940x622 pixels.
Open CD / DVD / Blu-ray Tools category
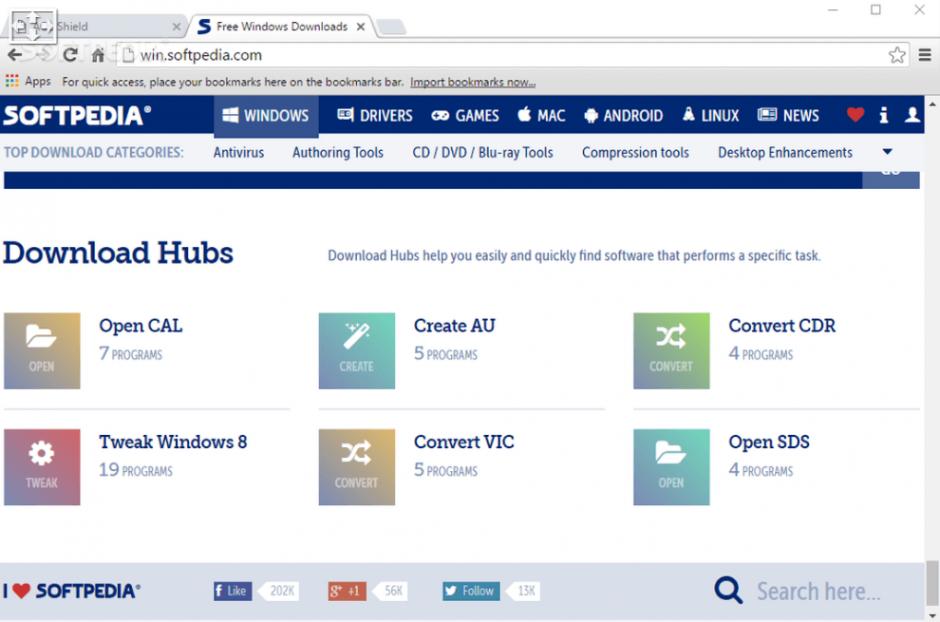coord(483,152)
